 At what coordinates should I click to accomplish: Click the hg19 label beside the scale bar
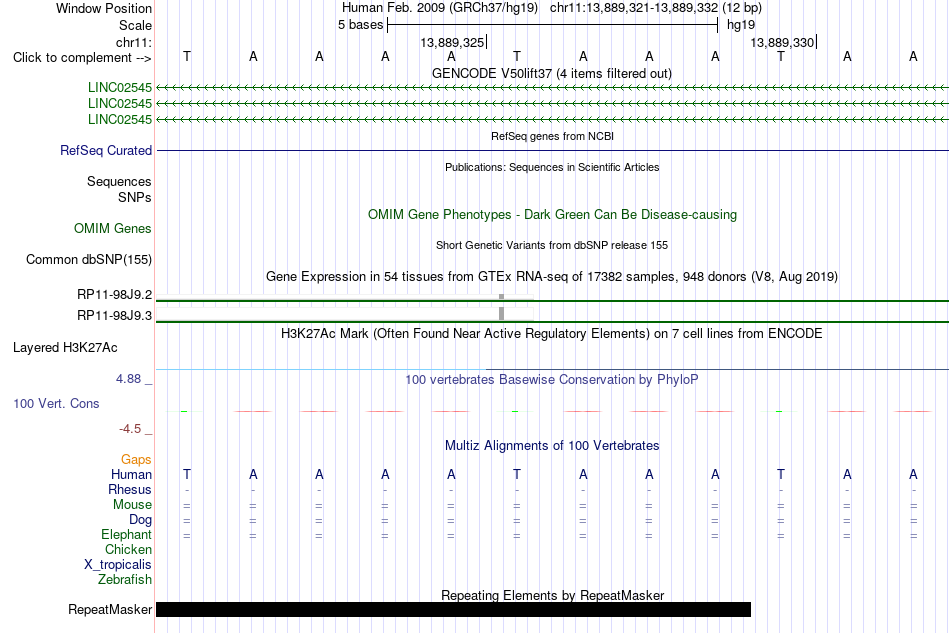pyautogui.click(x=741, y=25)
